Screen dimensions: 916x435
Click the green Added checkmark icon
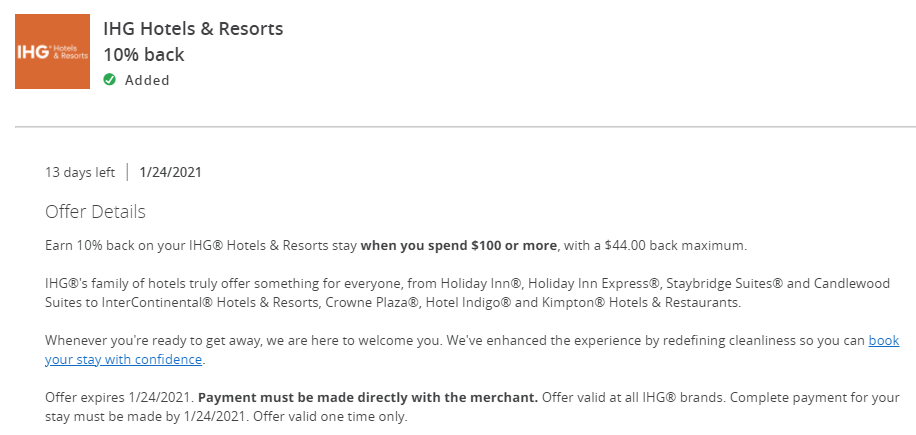[109, 79]
